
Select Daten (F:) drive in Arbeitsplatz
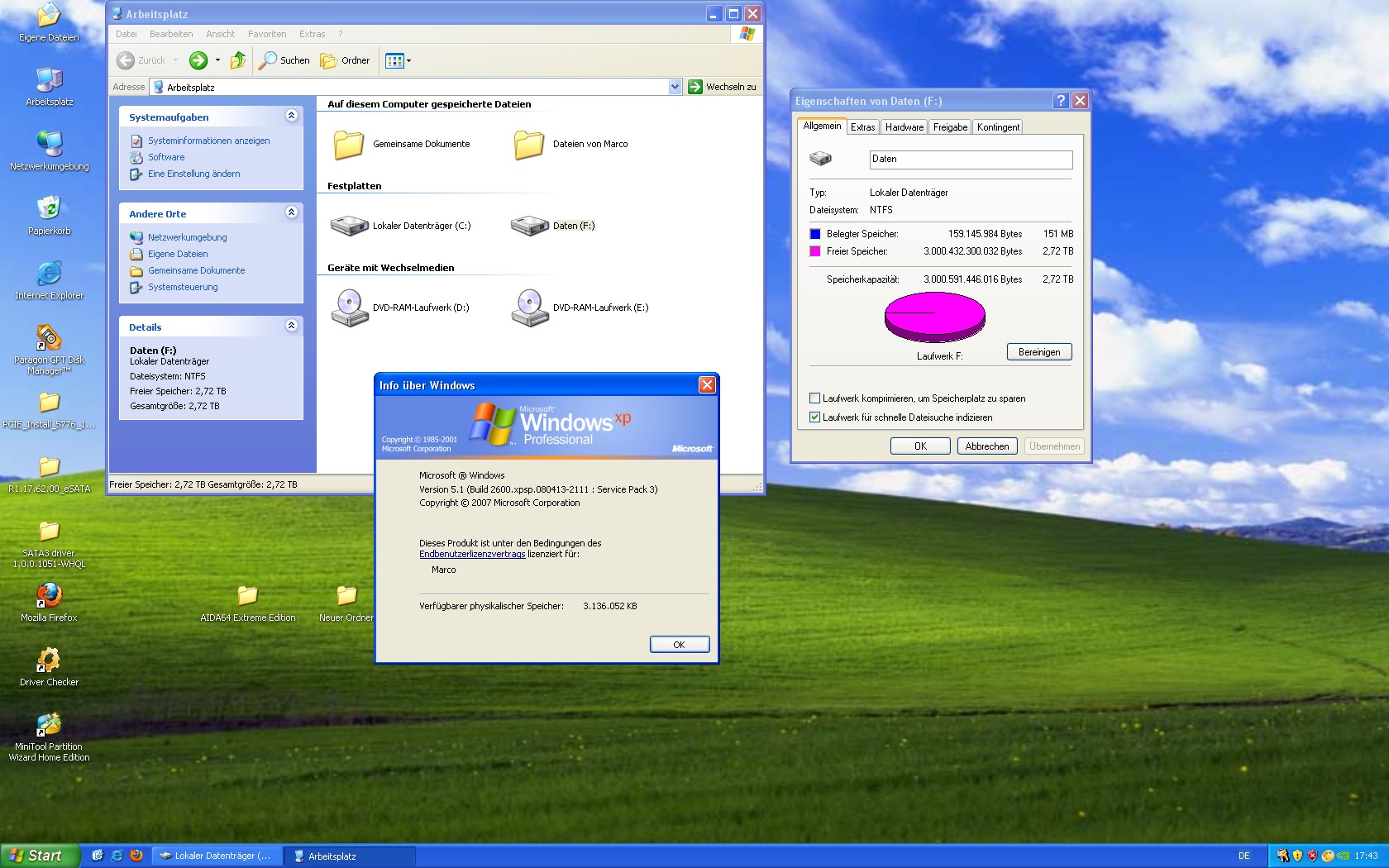(x=552, y=226)
